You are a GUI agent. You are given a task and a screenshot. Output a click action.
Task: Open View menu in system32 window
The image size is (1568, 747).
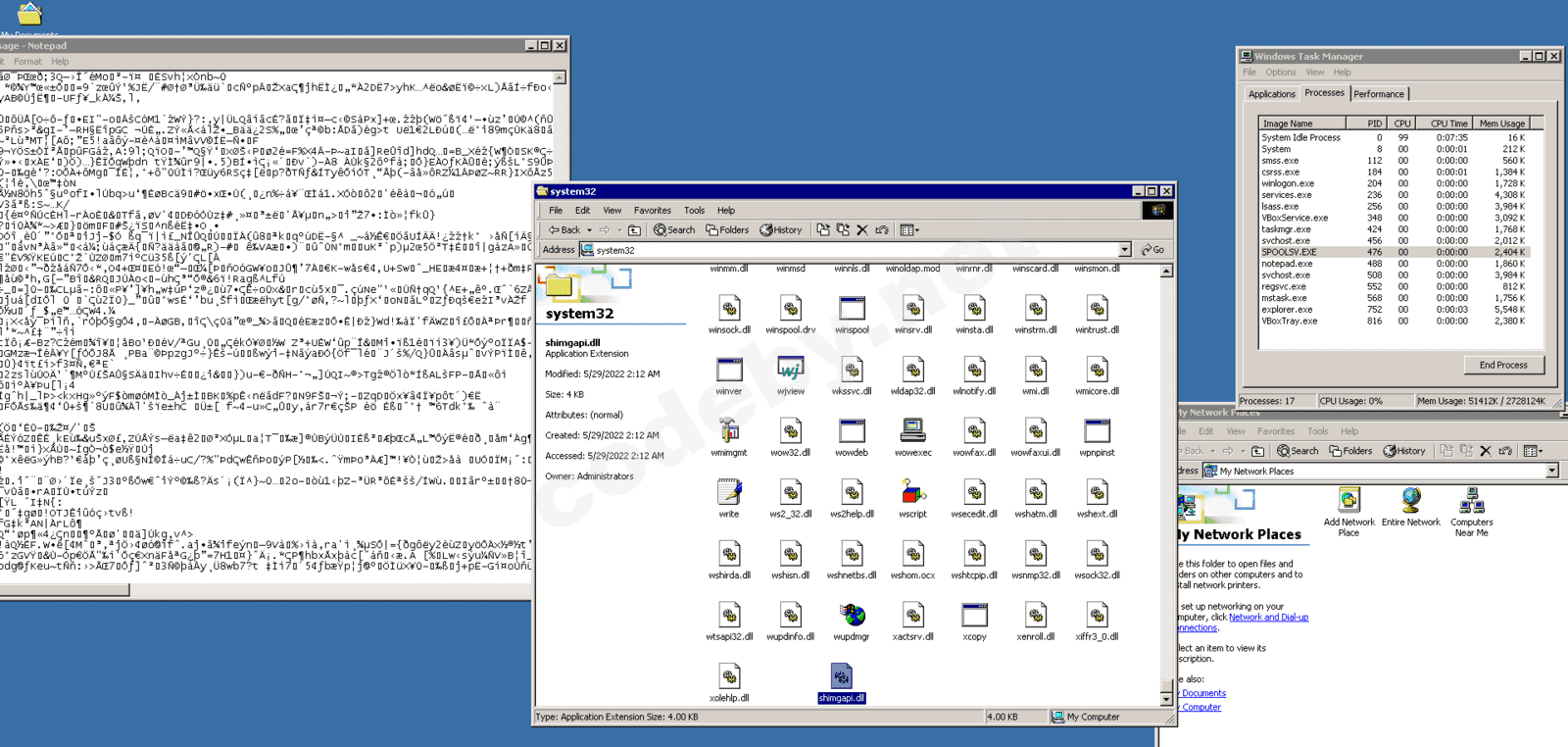[x=612, y=211]
